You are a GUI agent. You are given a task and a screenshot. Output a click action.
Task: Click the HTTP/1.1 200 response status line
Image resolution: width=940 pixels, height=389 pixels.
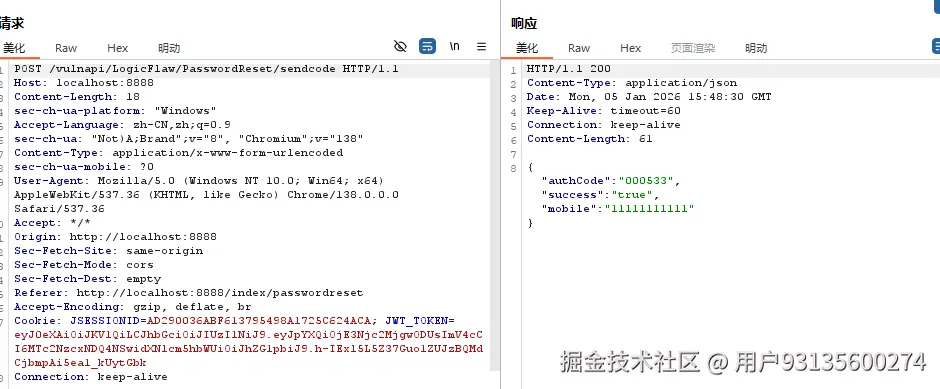[568, 69]
